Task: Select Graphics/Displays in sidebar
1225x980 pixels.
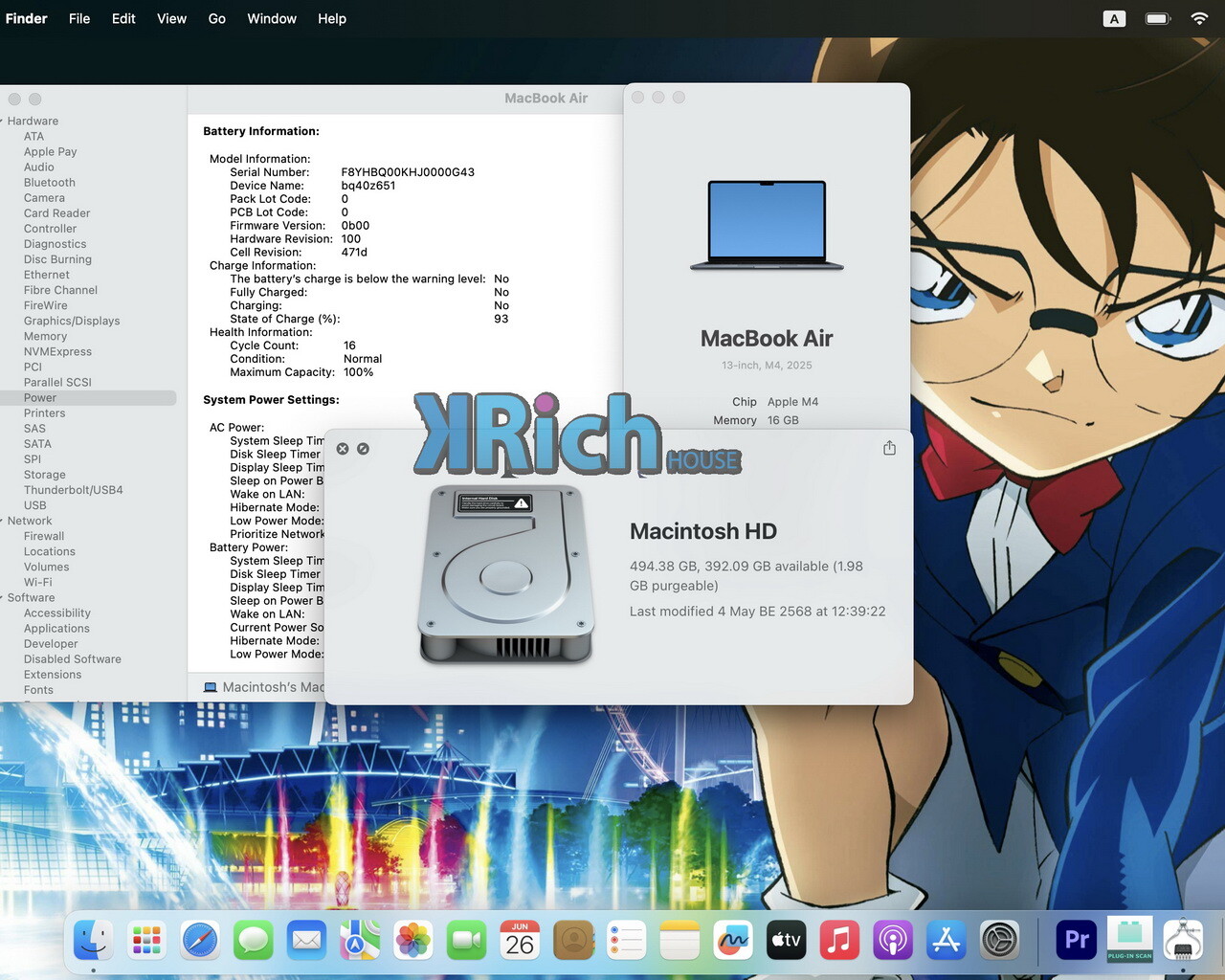Action: click(72, 321)
